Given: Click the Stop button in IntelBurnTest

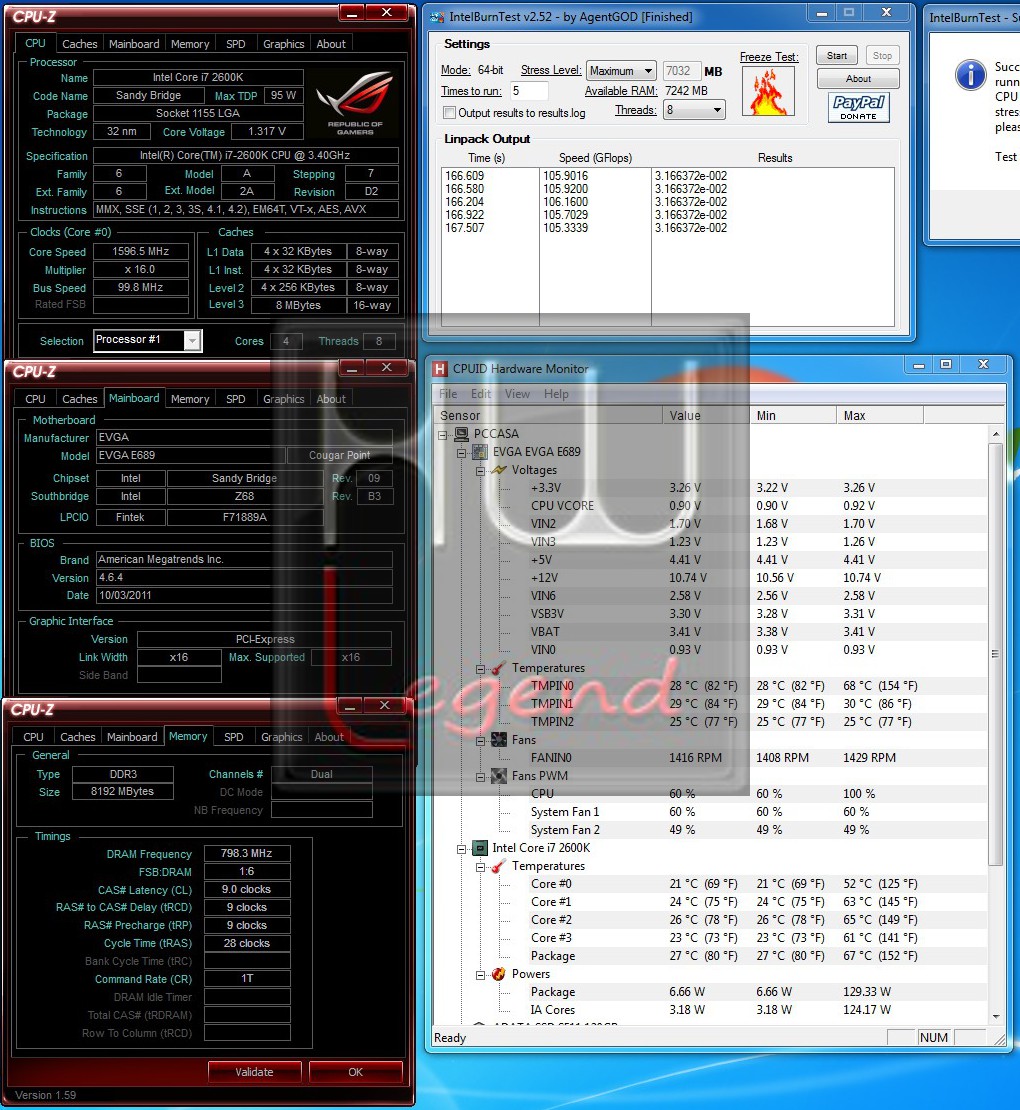Looking at the screenshot, I should [x=882, y=56].
